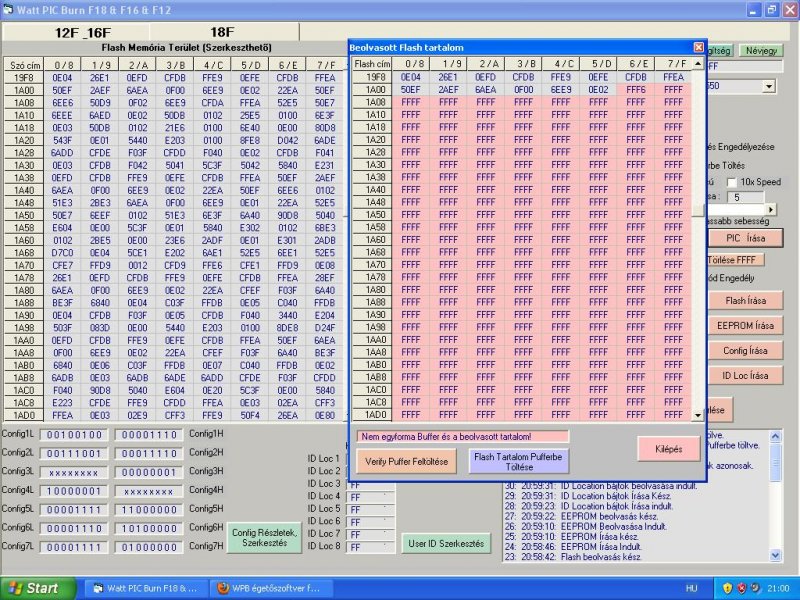Switch to Watt PIC Burn taskbar item
This screenshot has width=800, height=600.
click(x=145, y=588)
